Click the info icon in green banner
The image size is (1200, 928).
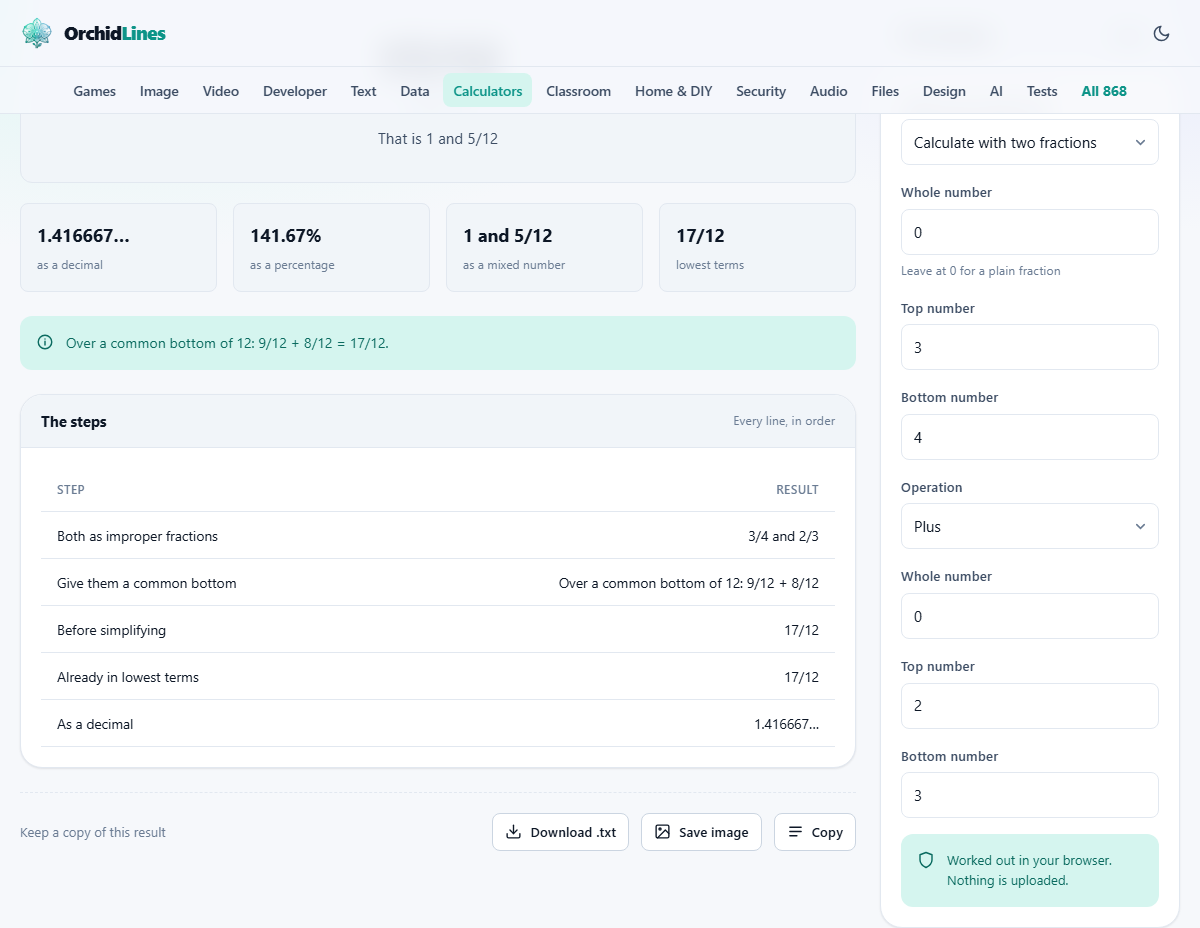45,343
